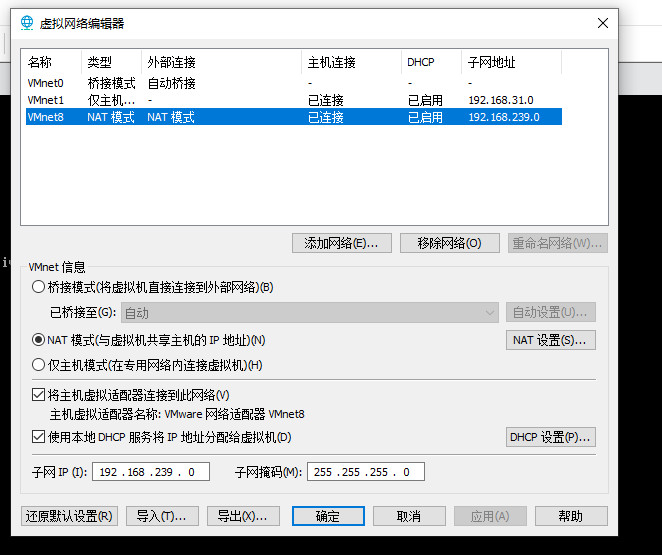Click 桥接模式 type cell of VMnet0

(x=111, y=83)
